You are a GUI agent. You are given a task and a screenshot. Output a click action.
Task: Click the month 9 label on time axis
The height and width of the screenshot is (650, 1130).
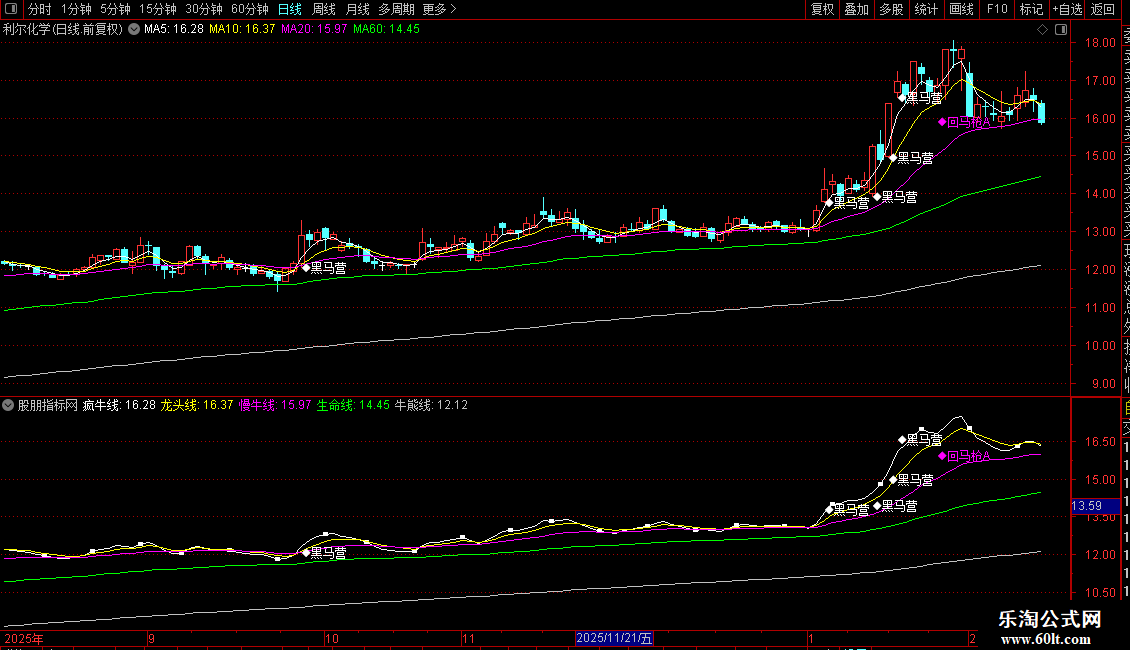coord(151,638)
